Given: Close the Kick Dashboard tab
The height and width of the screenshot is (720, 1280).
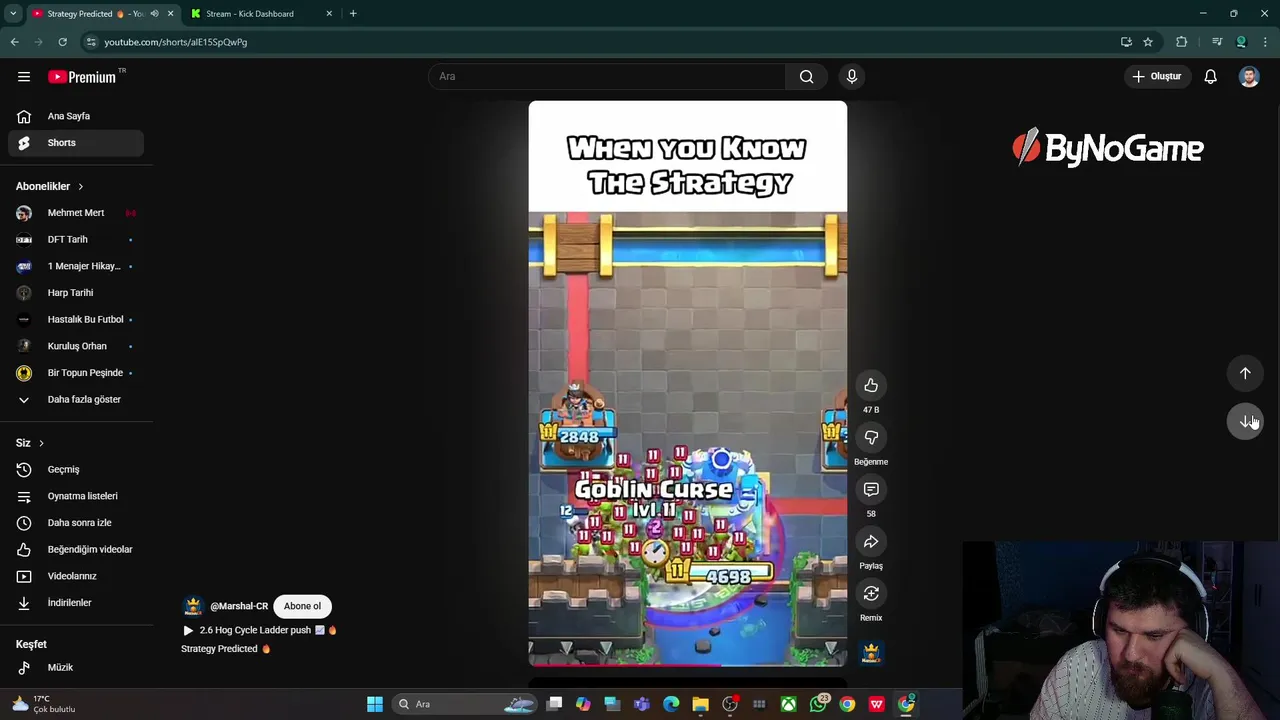Looking at the screenshot, I should tap(329, 14).
